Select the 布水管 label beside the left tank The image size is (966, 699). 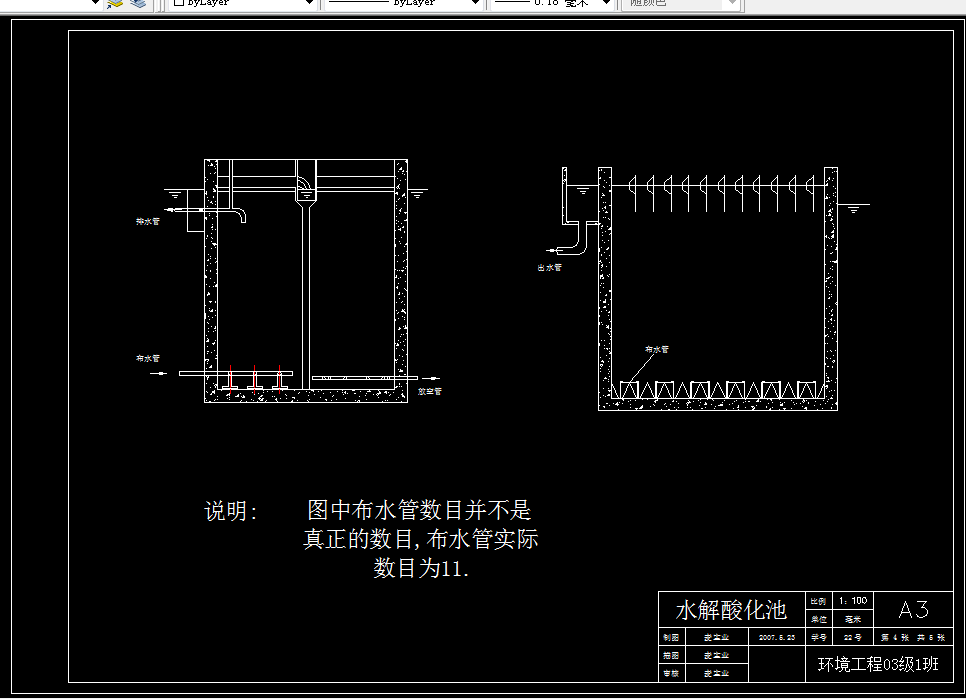[x=148, y=358]
